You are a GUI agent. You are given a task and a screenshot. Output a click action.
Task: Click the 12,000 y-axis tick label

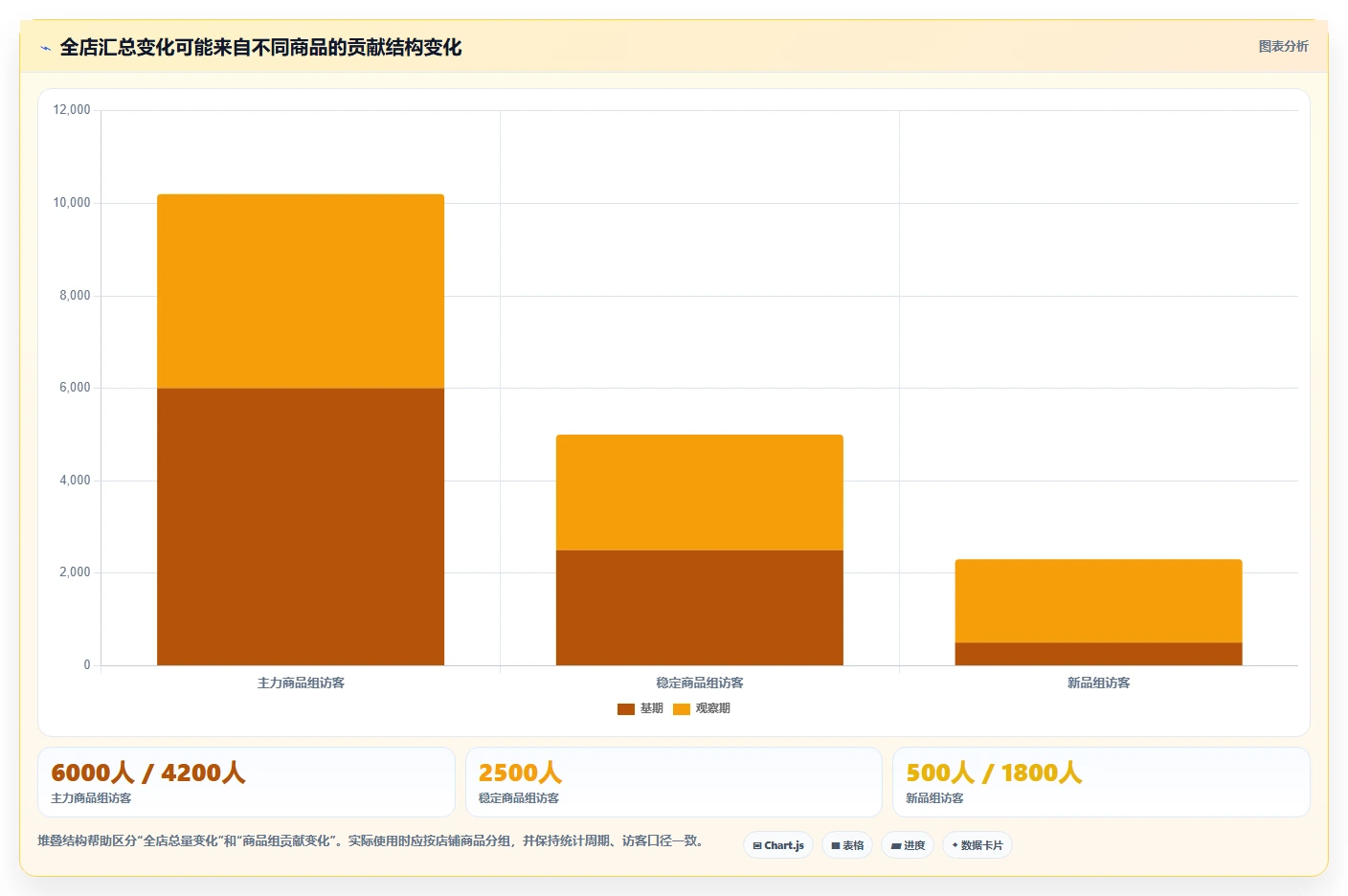click(x=72, y=110)
